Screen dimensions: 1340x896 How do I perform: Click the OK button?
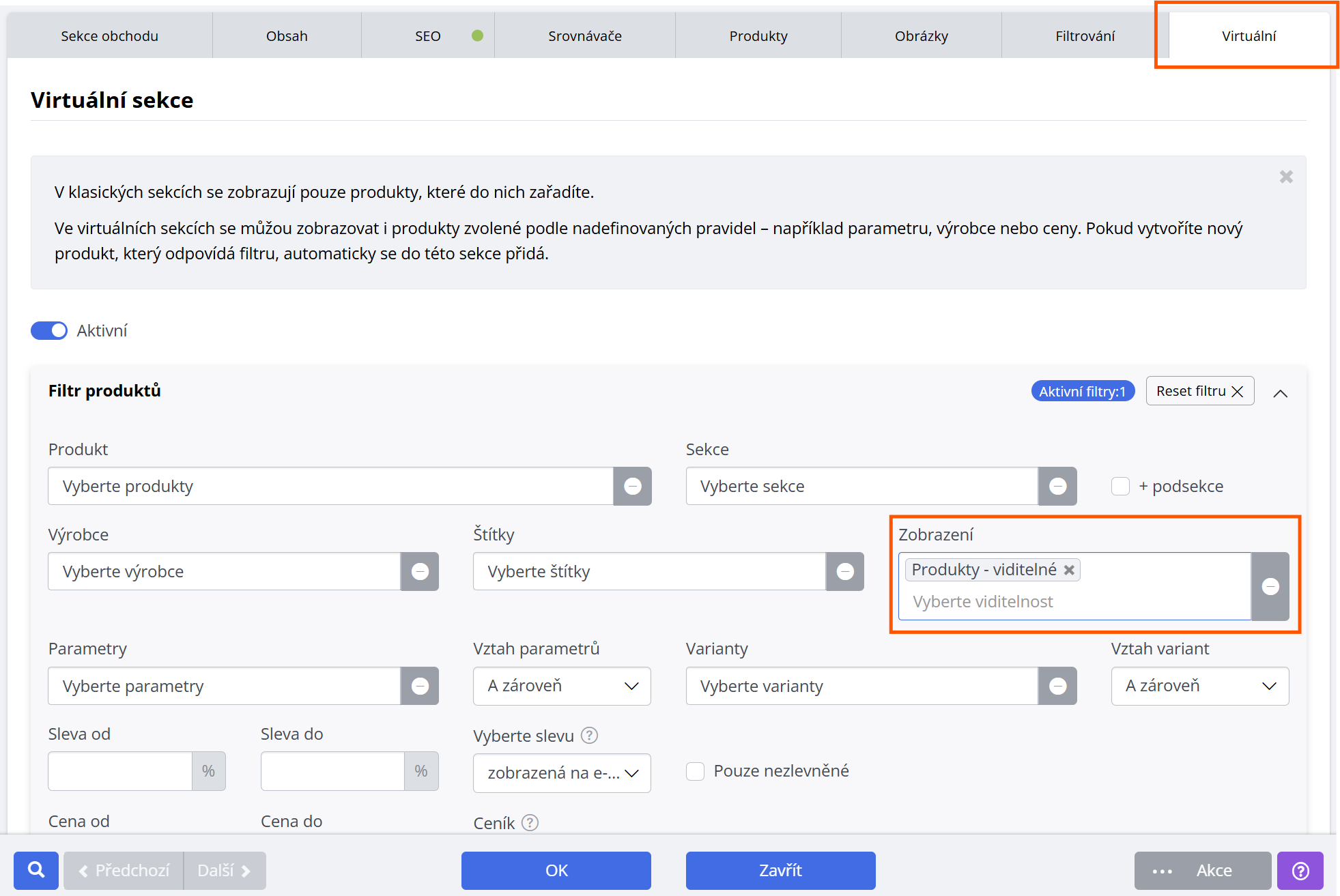click(556, 870)
